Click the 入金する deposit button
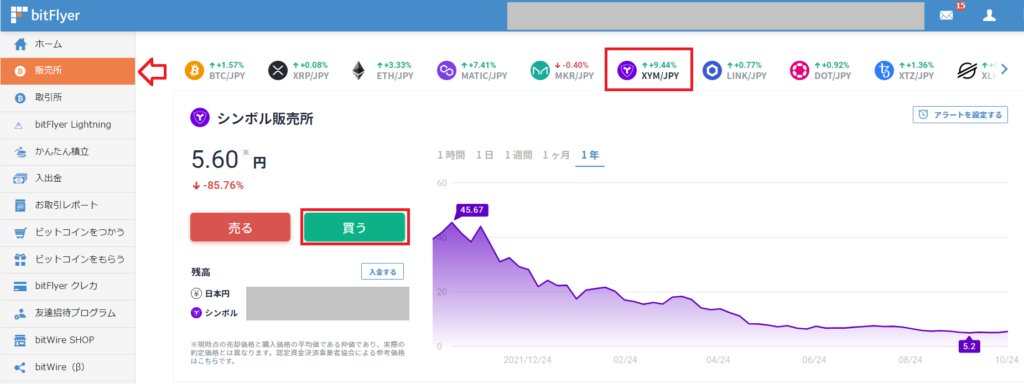 [x=383, y=271]
